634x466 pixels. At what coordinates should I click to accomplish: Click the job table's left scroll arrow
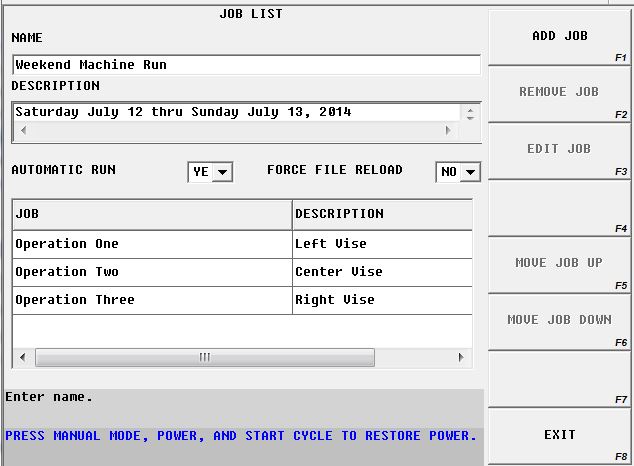click(x=23, y=357)
